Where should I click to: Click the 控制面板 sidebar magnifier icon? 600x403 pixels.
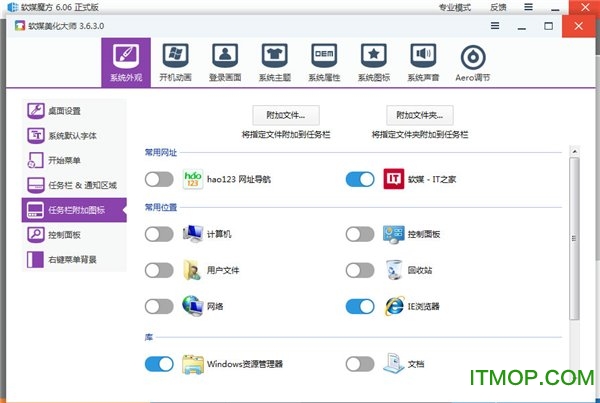[36, 235]
